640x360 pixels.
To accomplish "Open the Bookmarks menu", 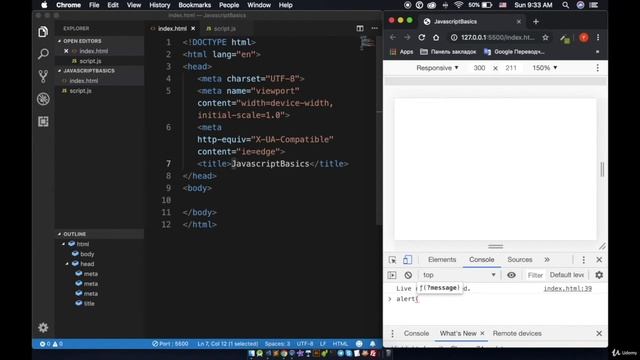I will 195,5.
